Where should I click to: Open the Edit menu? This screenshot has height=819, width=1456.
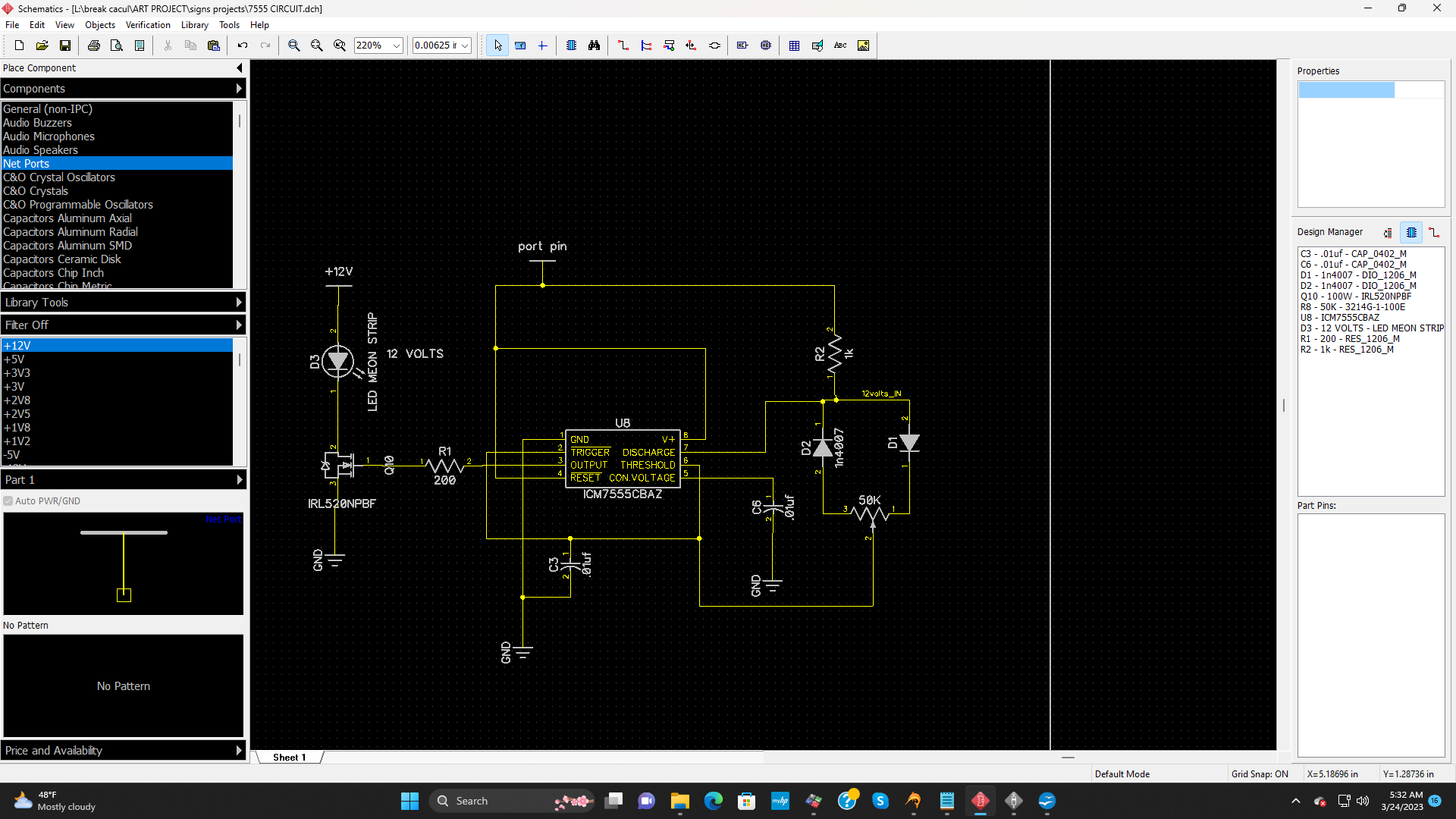coord(37,25)
